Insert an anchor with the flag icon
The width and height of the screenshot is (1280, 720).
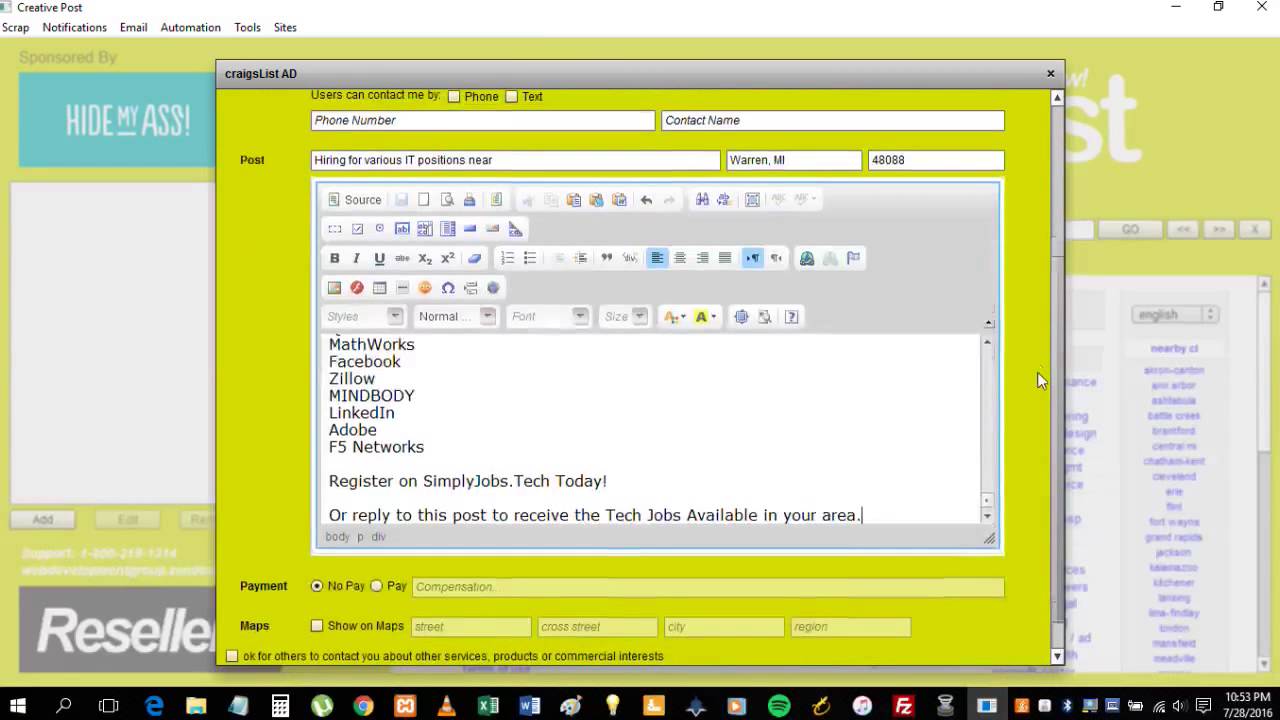[853, 258]
